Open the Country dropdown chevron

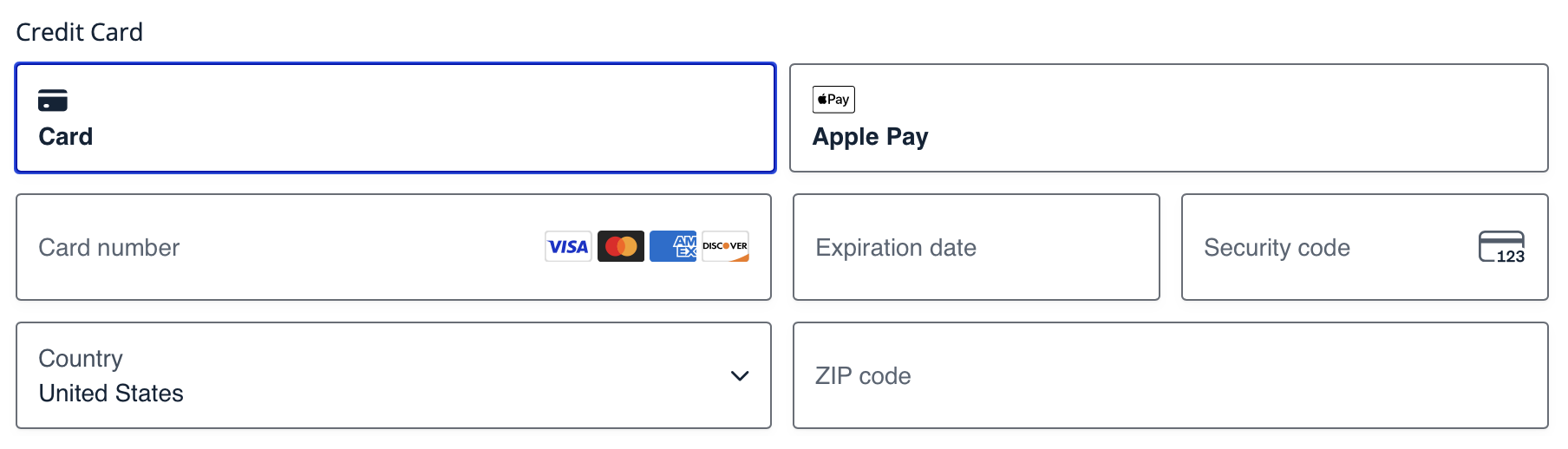click(x=740, y=376)
